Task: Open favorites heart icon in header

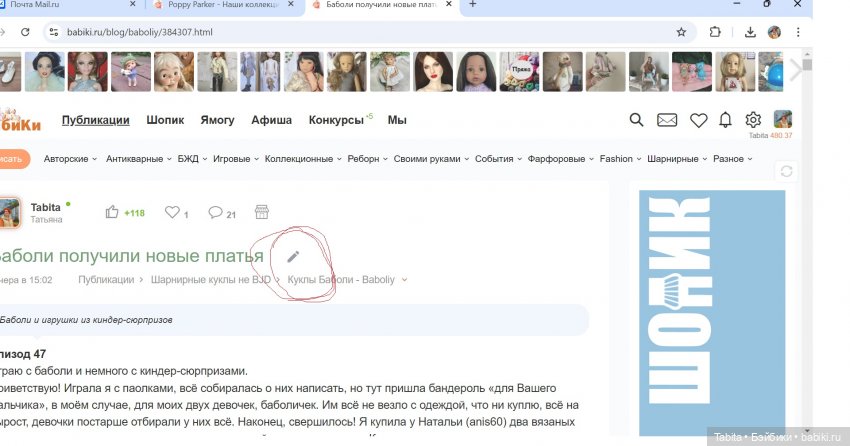Action: click(x=698, y=120)
